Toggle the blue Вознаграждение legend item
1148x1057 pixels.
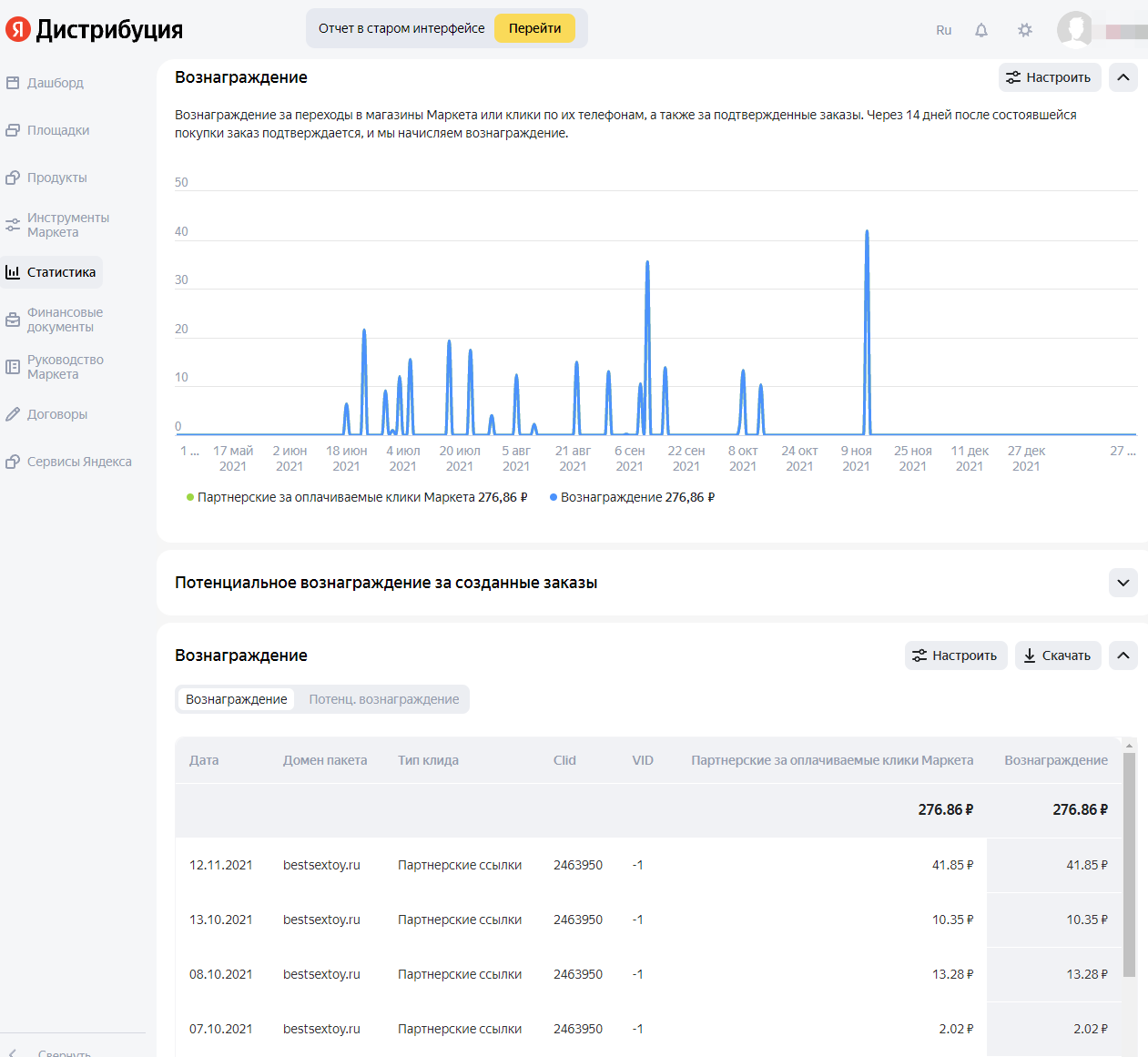632,497
